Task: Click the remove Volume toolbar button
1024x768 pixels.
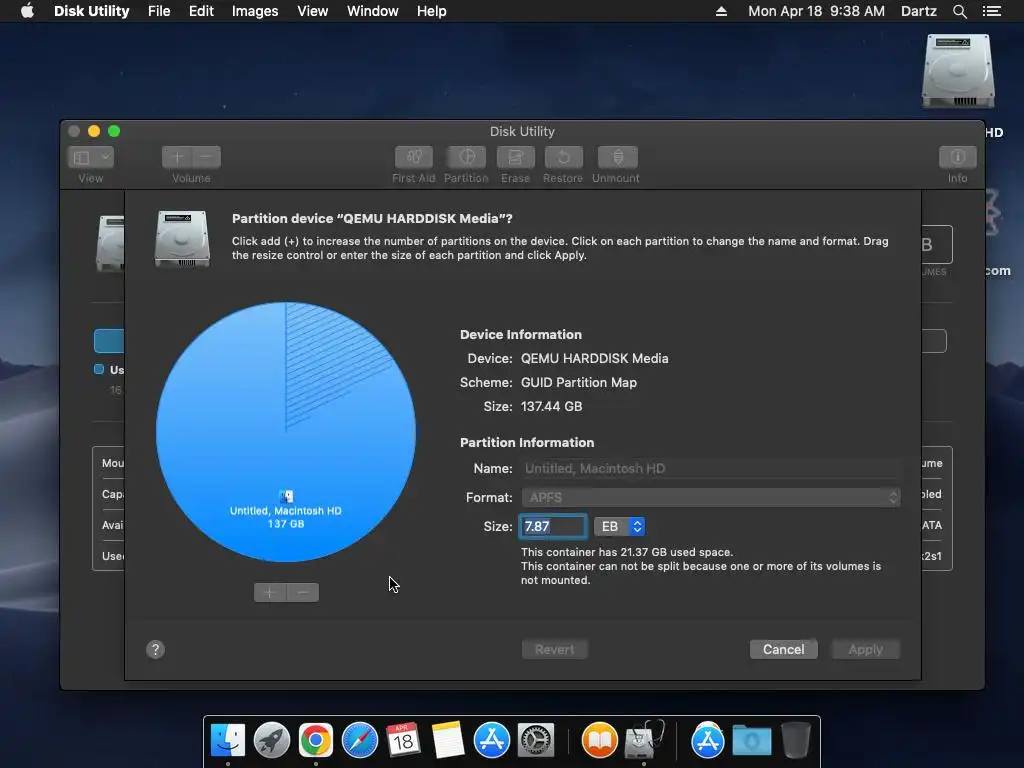Action: click(206, 157)
